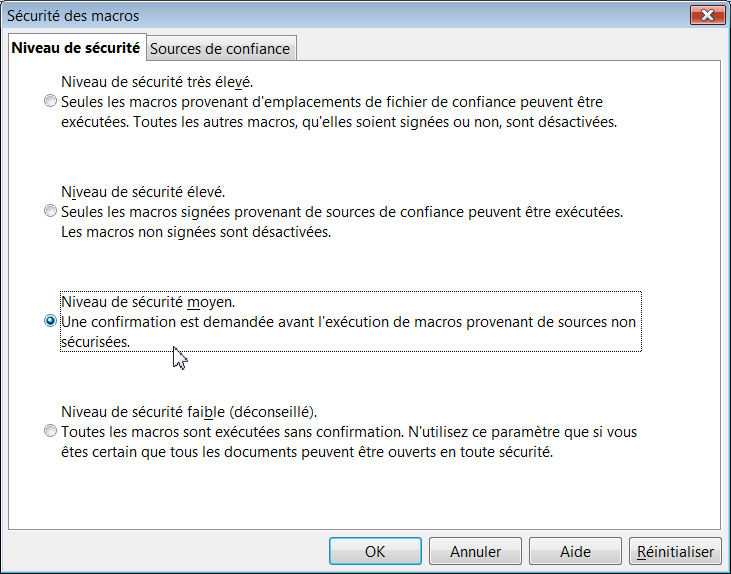The height and width of the screenshot is (574, 731).
Task: Open help with the Aide button
Action: coord(575,551)
